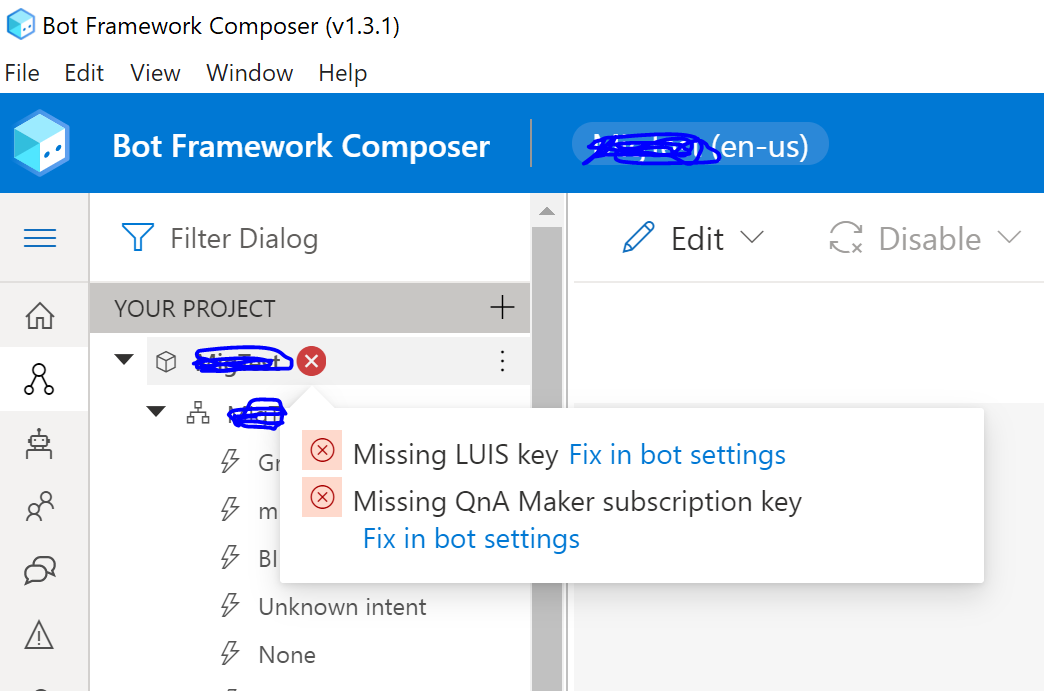This screenshot has height=691, width=1044.
Task: Add a new item with the plus button
Action: click(502, 308)
